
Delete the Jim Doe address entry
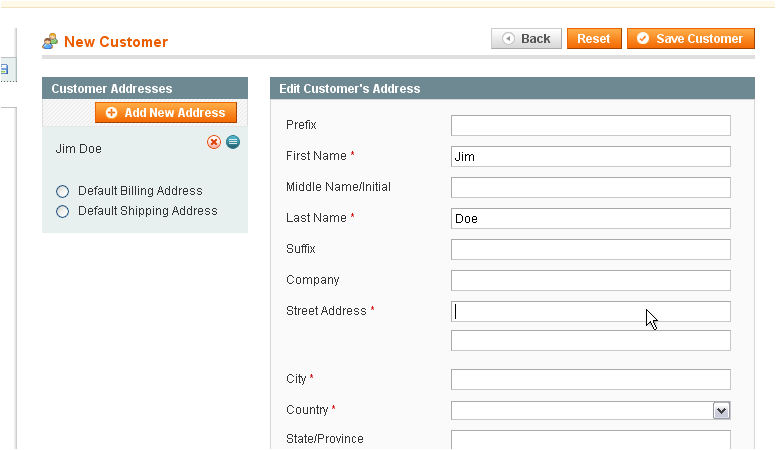pos(214,143)
